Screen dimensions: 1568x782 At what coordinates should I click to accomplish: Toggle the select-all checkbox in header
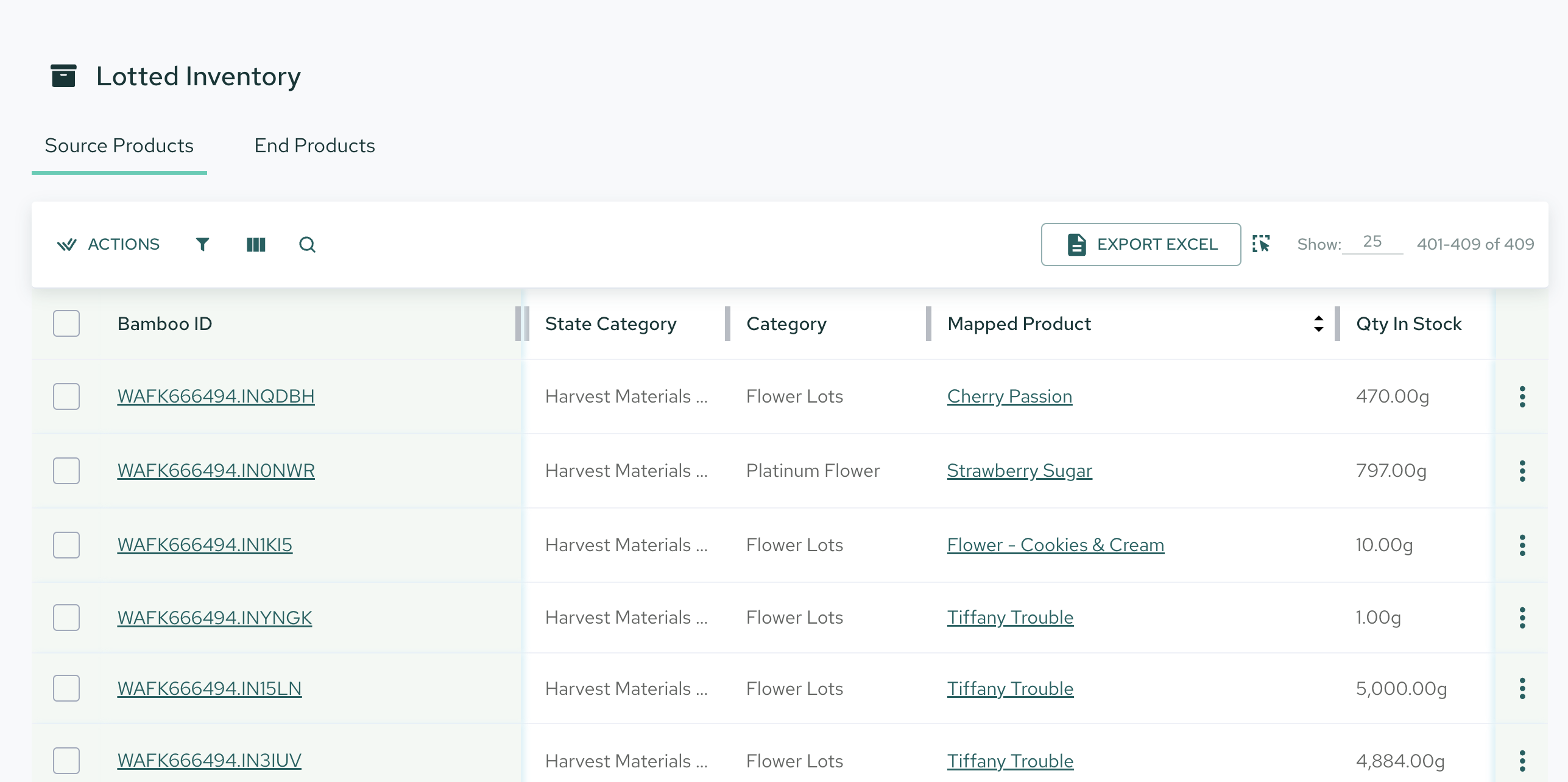(66, 323)
